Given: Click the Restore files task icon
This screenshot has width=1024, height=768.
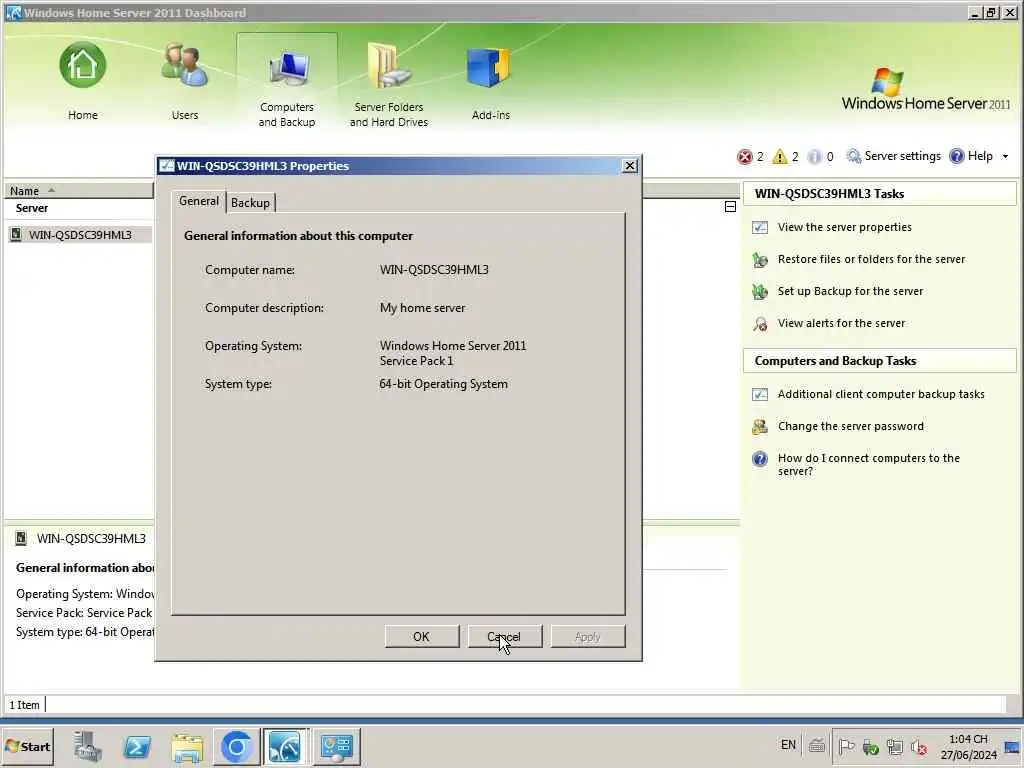Looking at the screenshot, I should [760, 260].
